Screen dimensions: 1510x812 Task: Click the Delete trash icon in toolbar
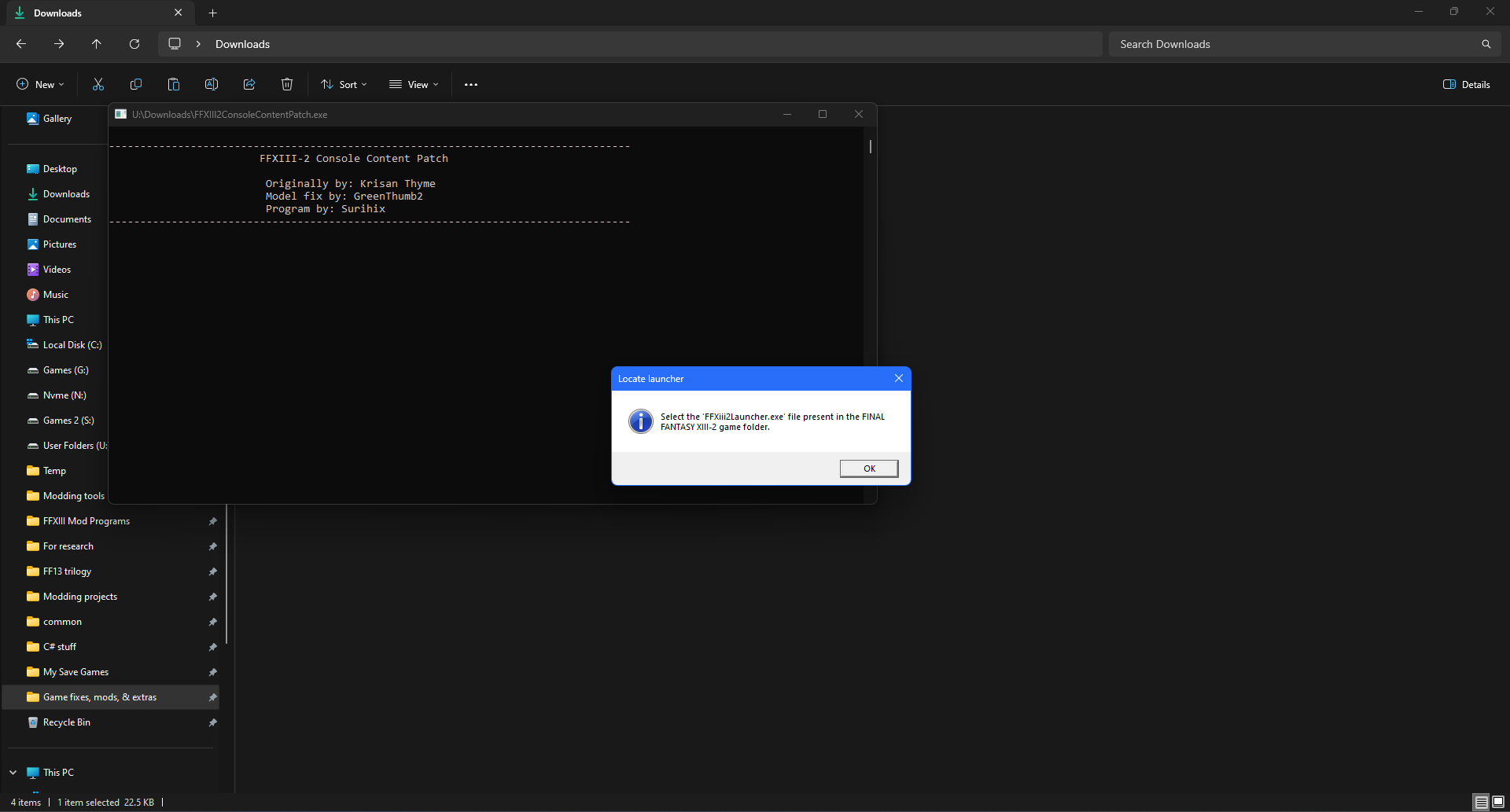pos(287,84)
